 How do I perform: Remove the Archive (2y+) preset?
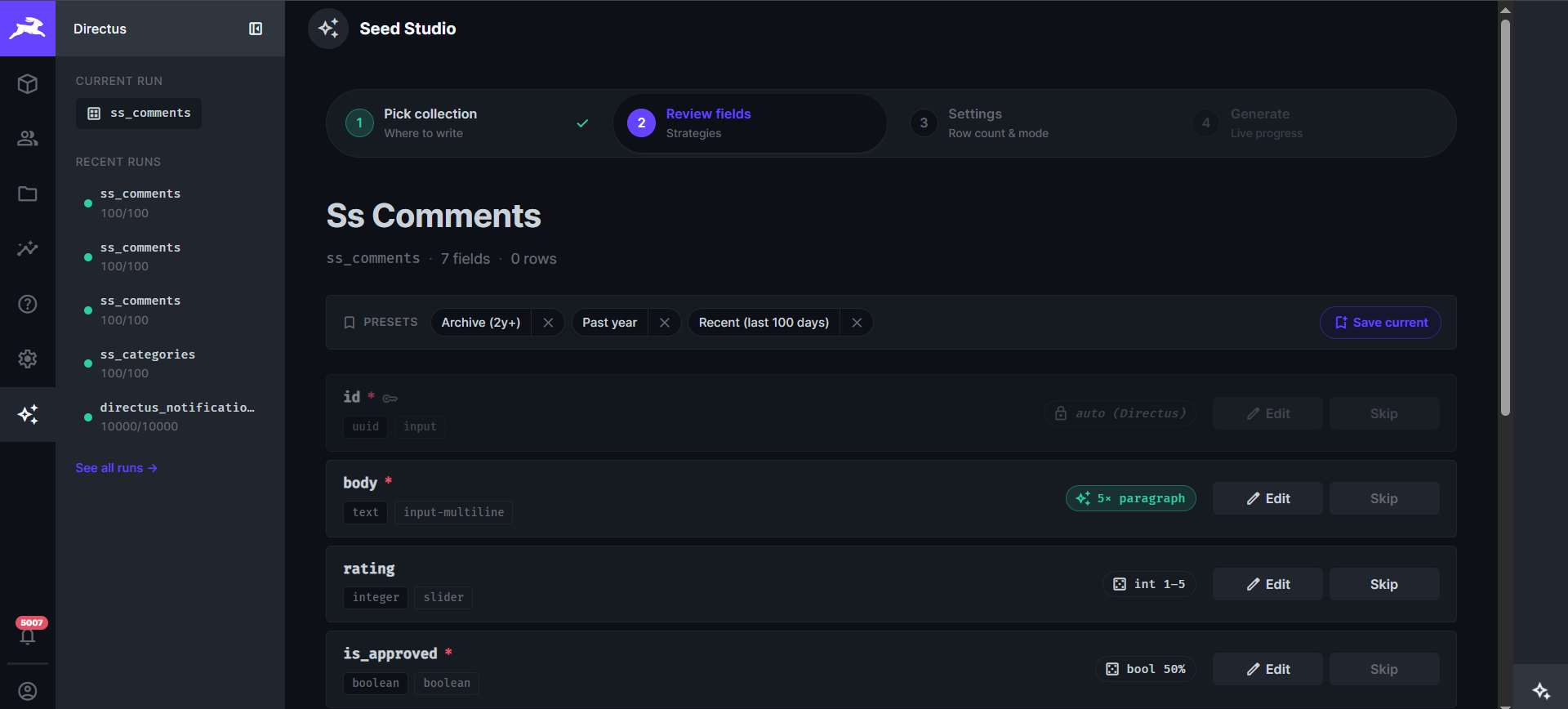pos(548,323)
